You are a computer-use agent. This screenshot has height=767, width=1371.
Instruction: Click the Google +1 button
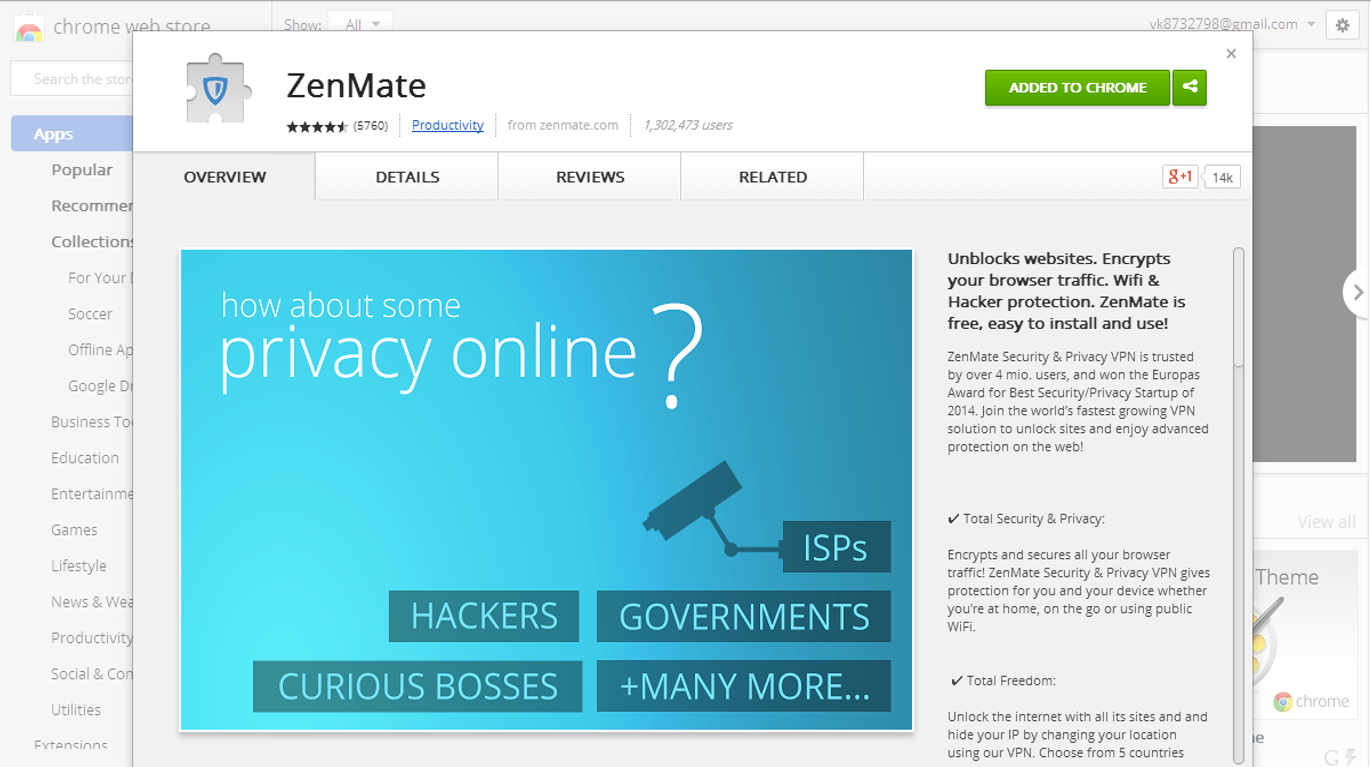(1180, 177)
